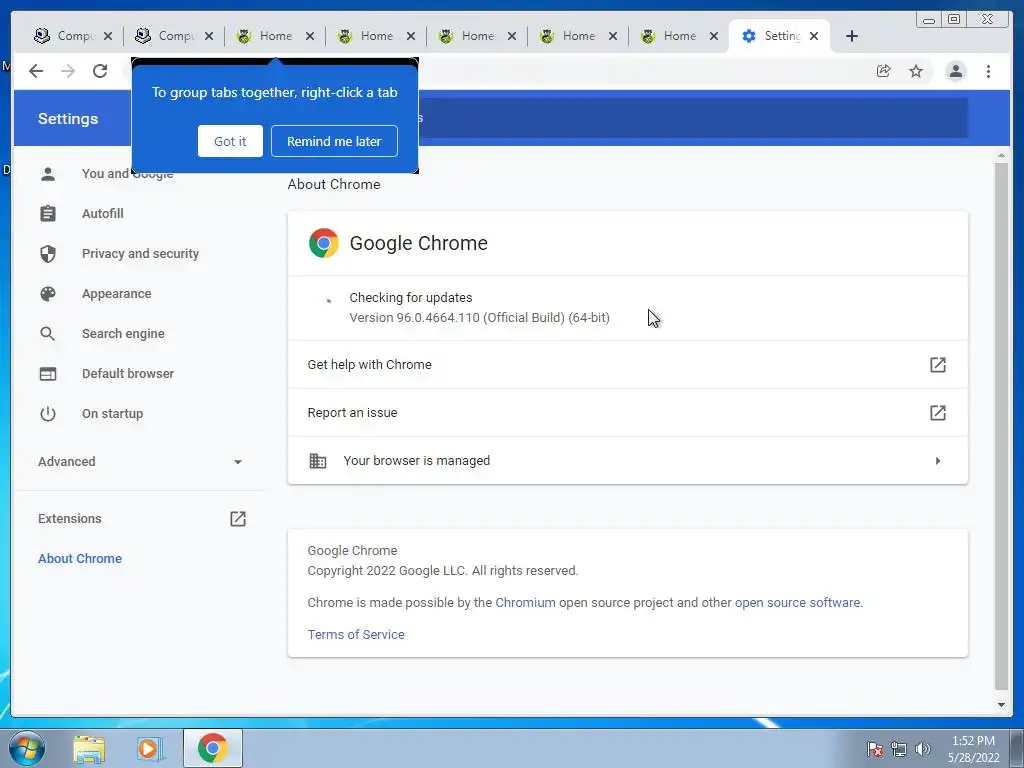Click the taskbar clock showing 1:52 PM

[x=973, y=749]
